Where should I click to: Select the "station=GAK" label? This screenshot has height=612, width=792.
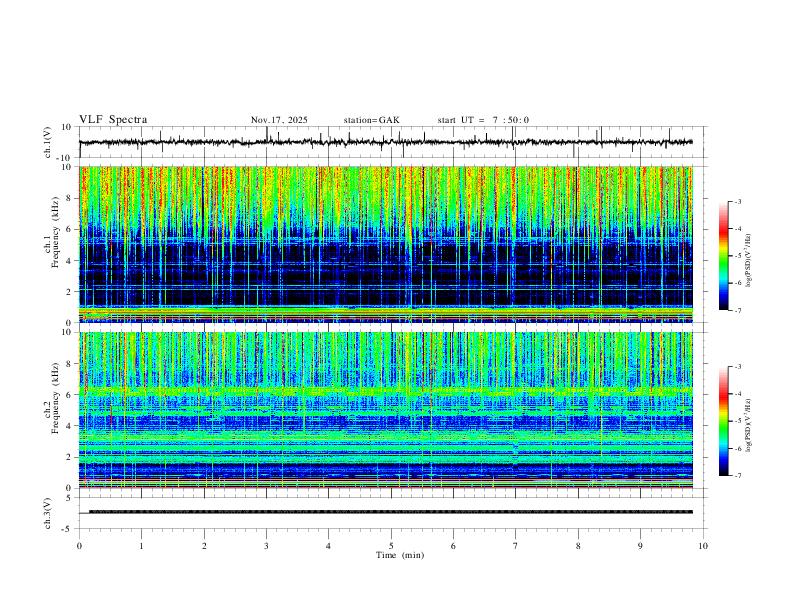(x=372, y=120)
